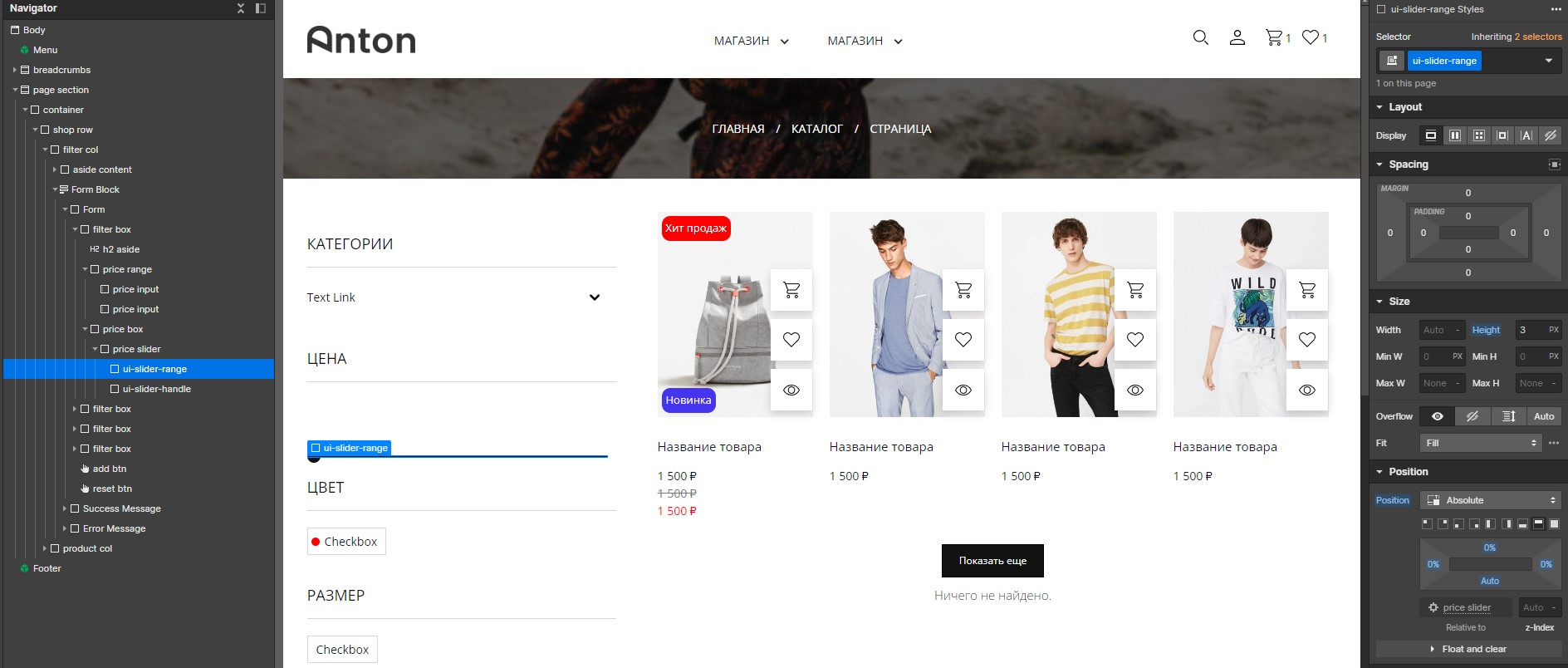Set display to Inline-block

[1502, 135]
